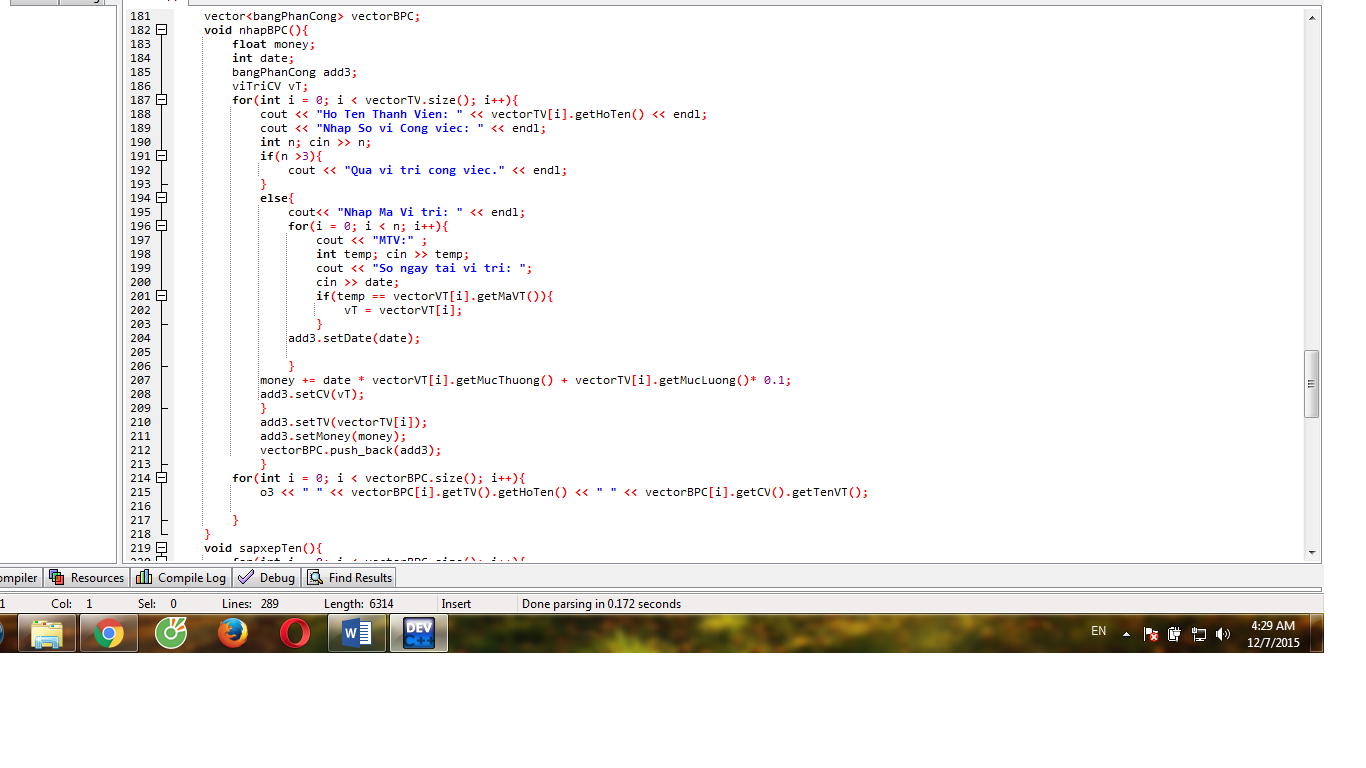Launch Firefox from the taskbar
Screen dimensions: 1366x768
point(233,633)
